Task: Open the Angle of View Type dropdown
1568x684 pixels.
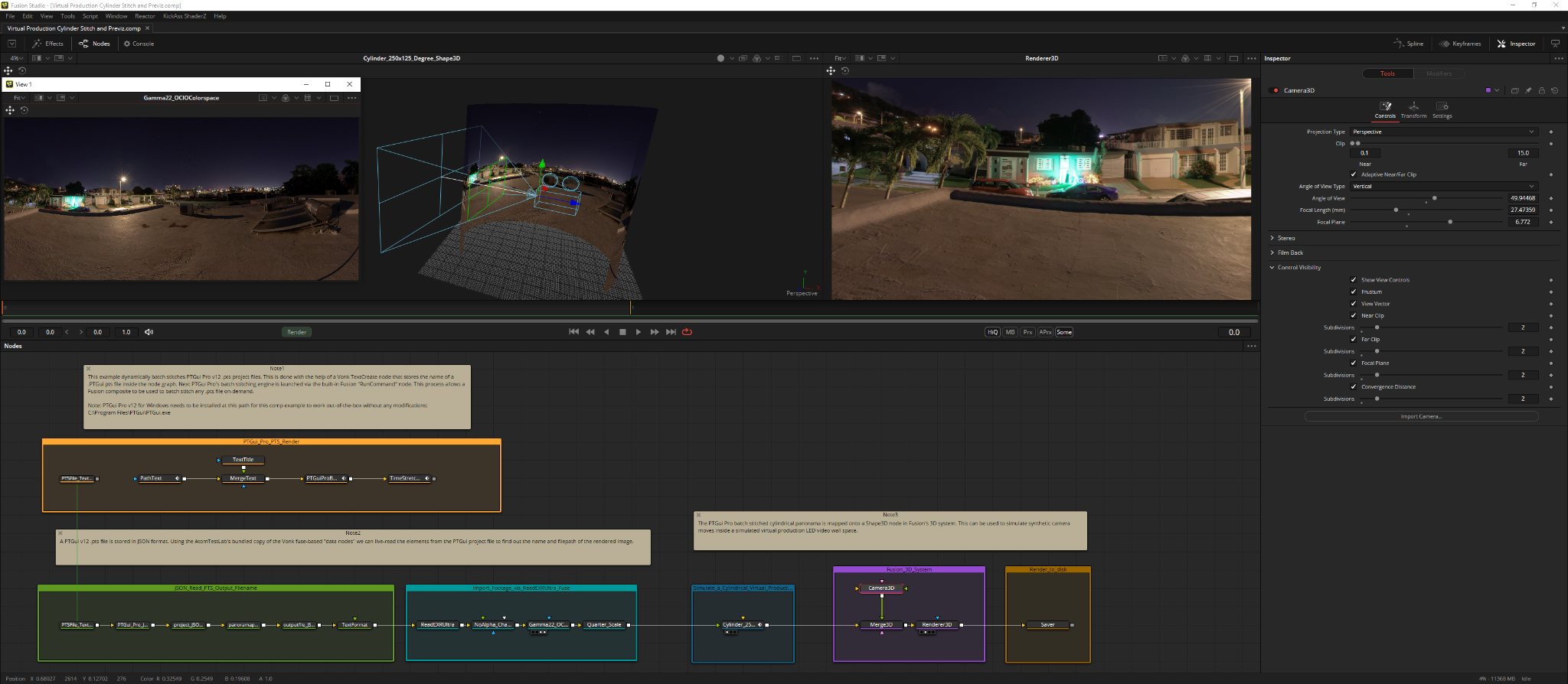Action: 1443,186
